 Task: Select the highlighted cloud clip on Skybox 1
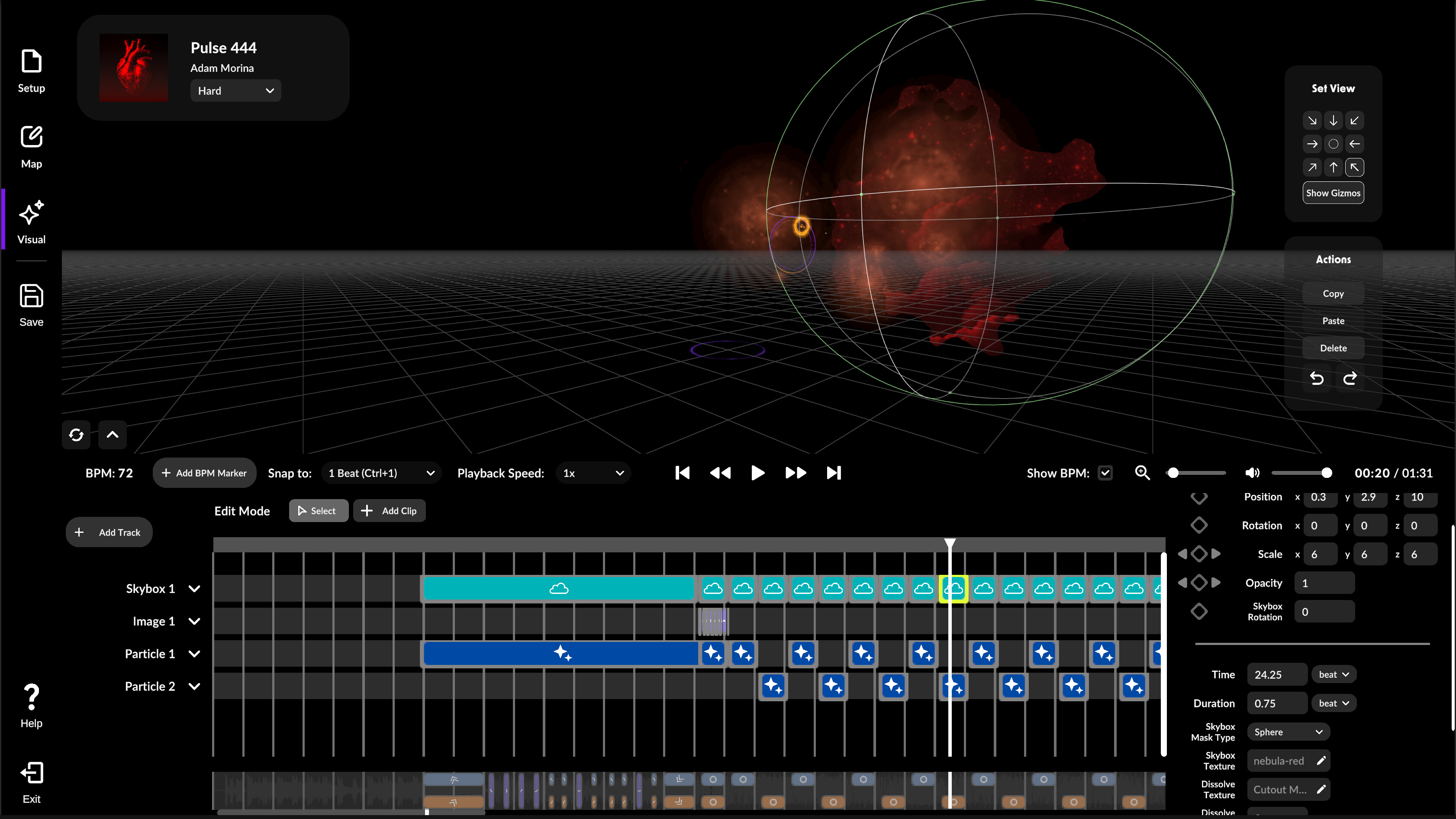pyautogui.click(x=954, y=588)
